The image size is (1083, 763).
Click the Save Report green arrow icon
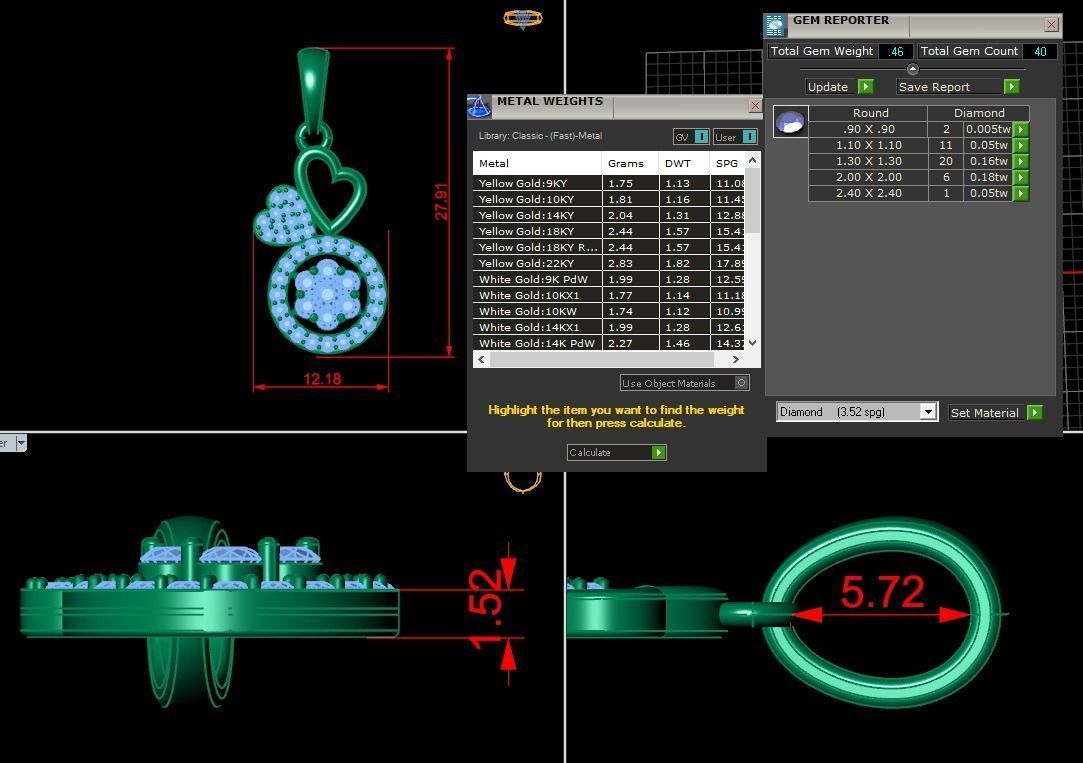coord(1011,86)
